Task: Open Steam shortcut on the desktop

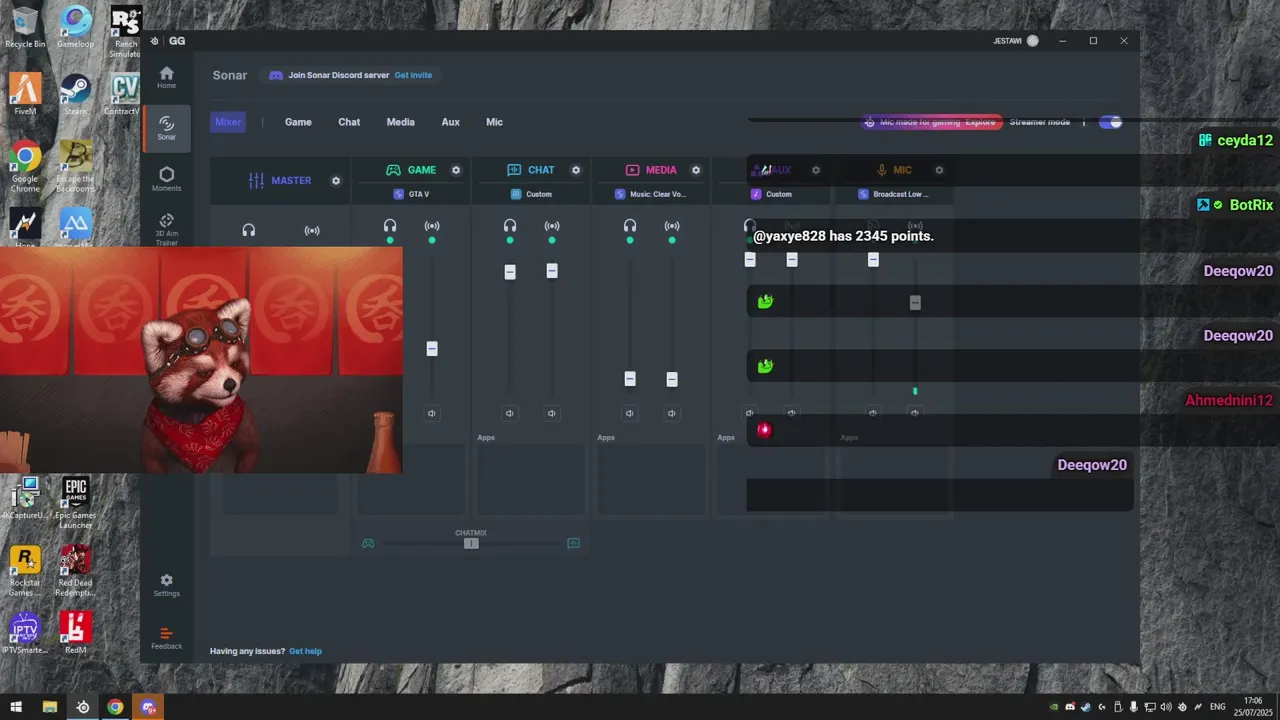Action: coord(76,95)
